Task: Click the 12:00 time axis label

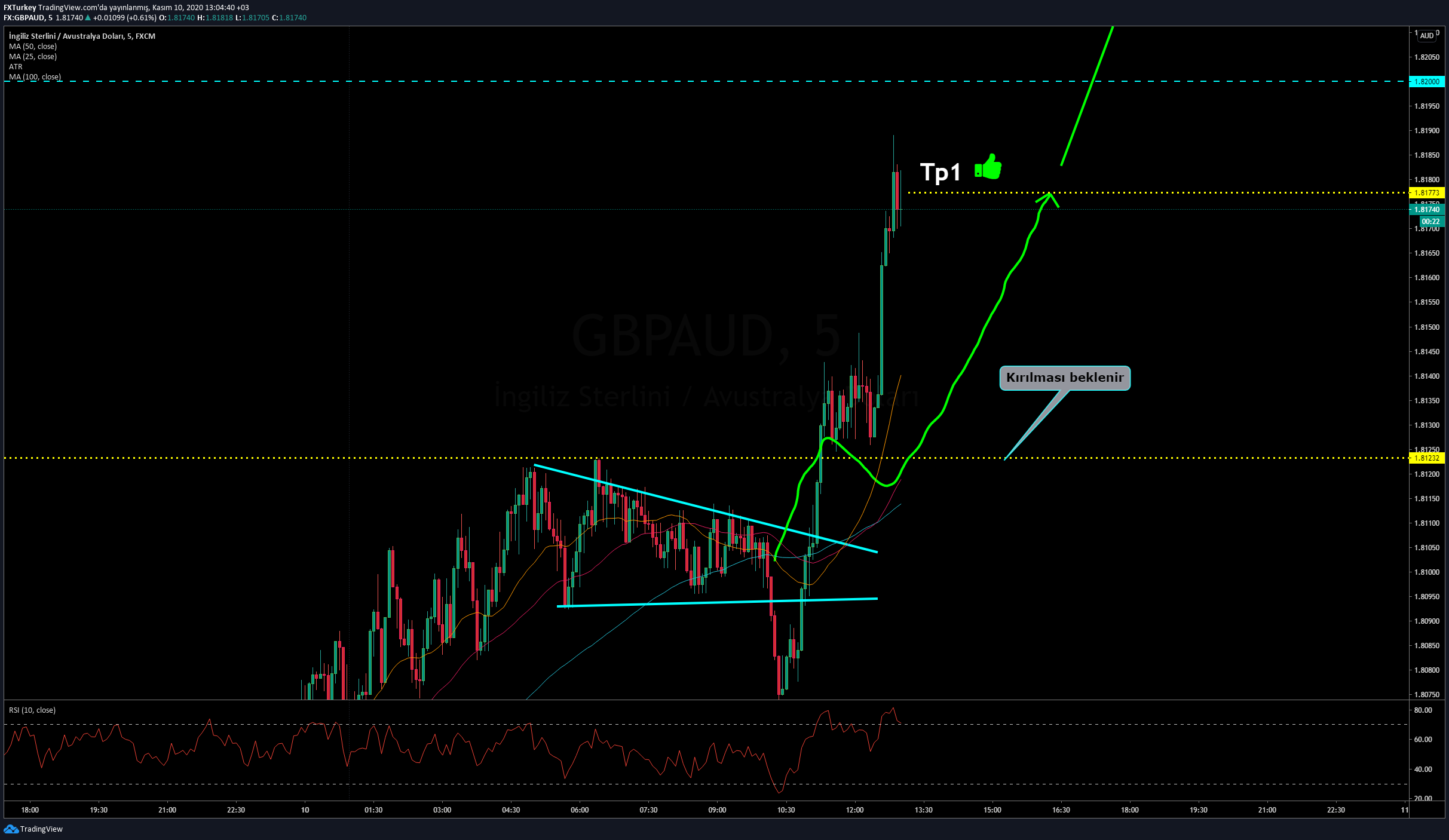Action: click(x=854, y=810)
